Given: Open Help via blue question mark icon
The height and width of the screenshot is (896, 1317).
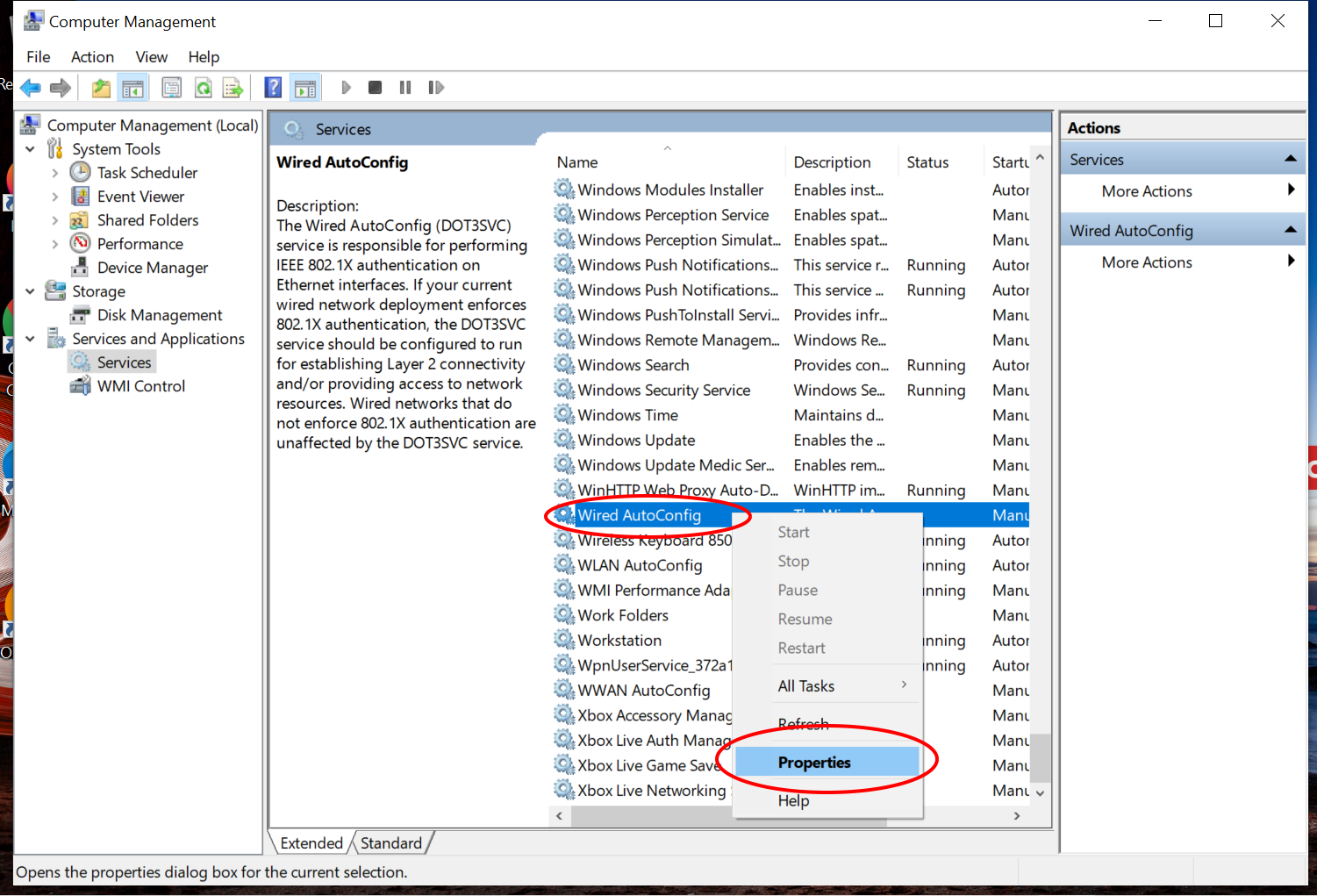Looking at the screenshot, I should click(x=274, y=88).
